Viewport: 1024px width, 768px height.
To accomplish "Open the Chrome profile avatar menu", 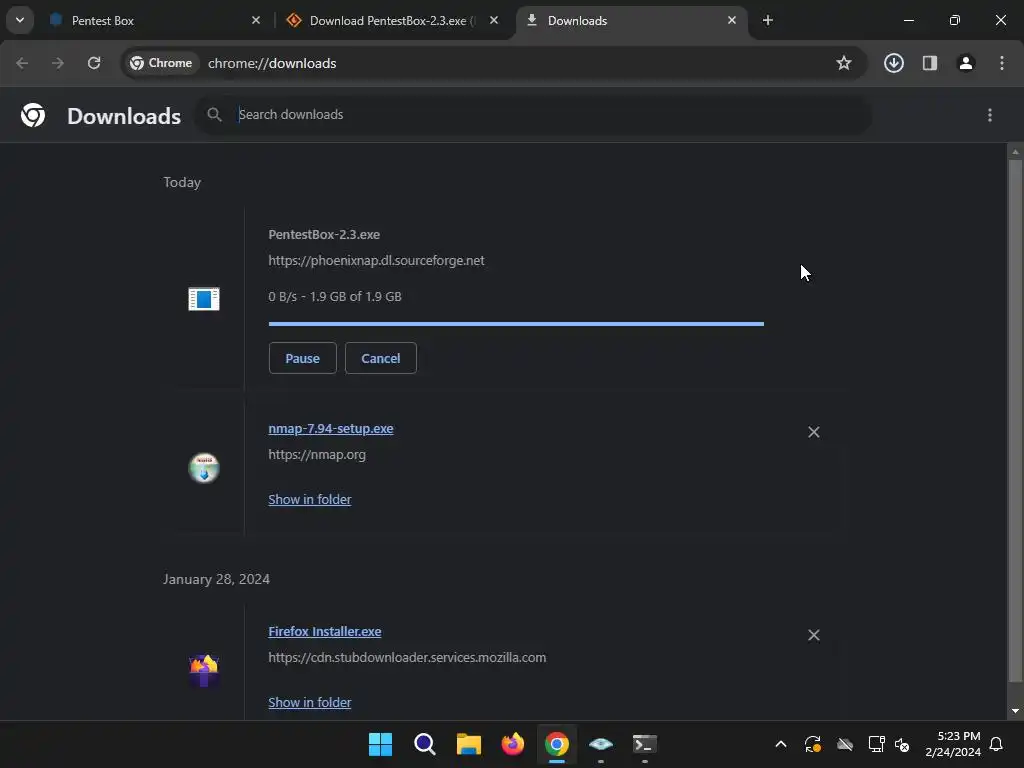I will (x=966, y=63).
